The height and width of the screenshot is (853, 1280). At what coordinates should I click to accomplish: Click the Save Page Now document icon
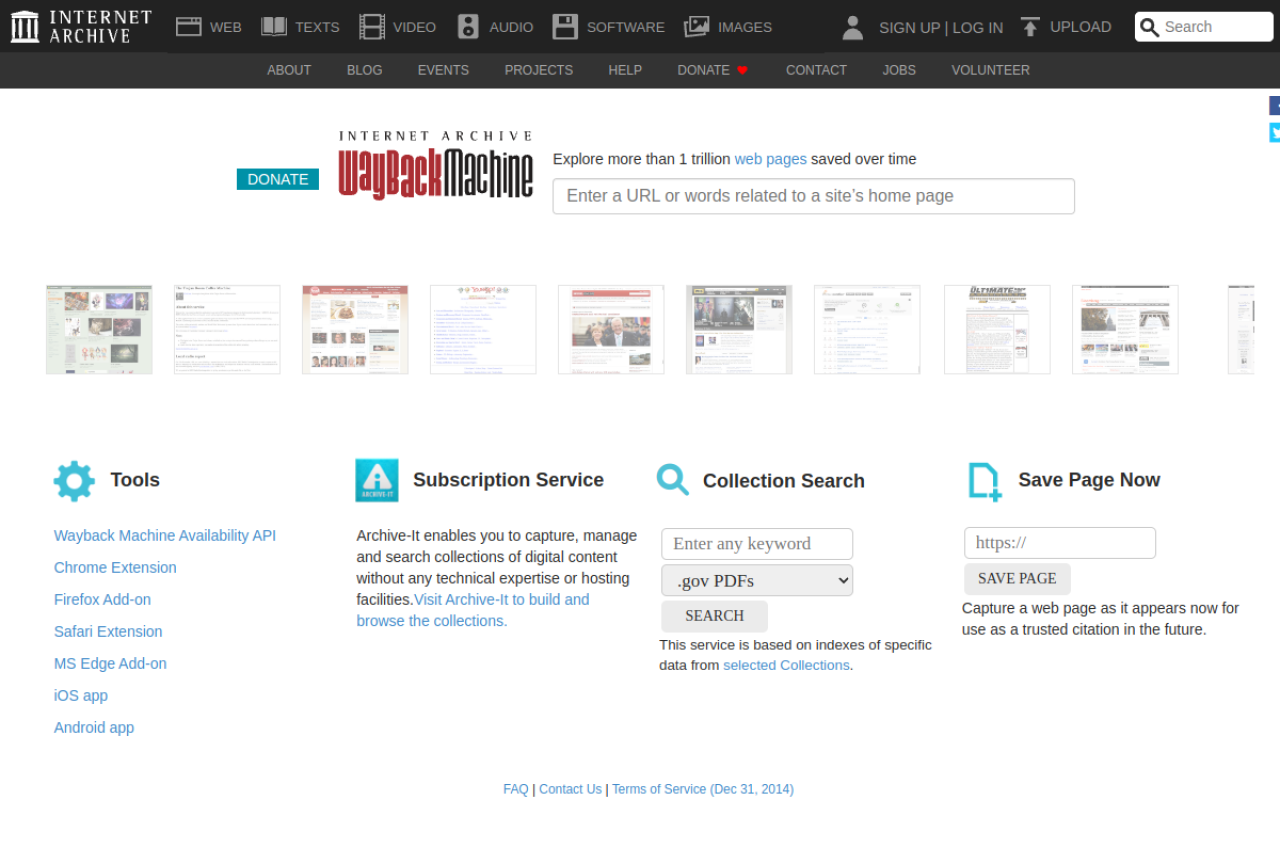point(985,481)
